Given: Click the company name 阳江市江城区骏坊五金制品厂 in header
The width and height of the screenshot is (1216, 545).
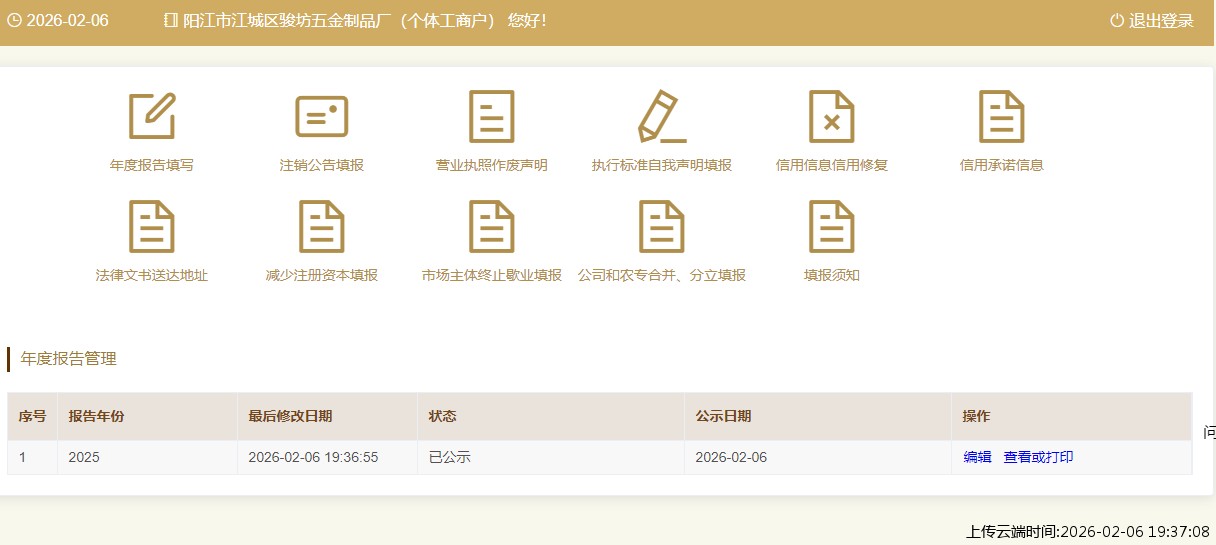Looking at the screenshot, I should [288, 20].
